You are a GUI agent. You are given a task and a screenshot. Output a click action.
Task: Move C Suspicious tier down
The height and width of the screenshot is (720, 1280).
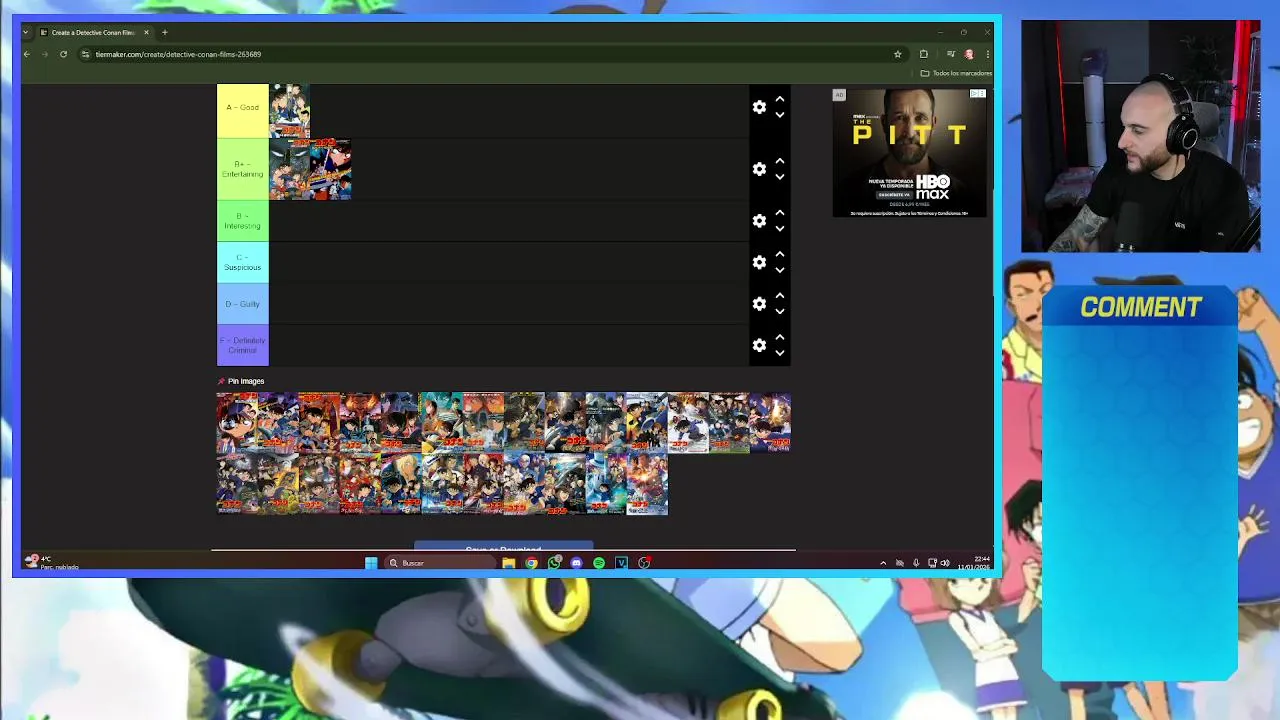pyautogui.click(x=780, y=270)
